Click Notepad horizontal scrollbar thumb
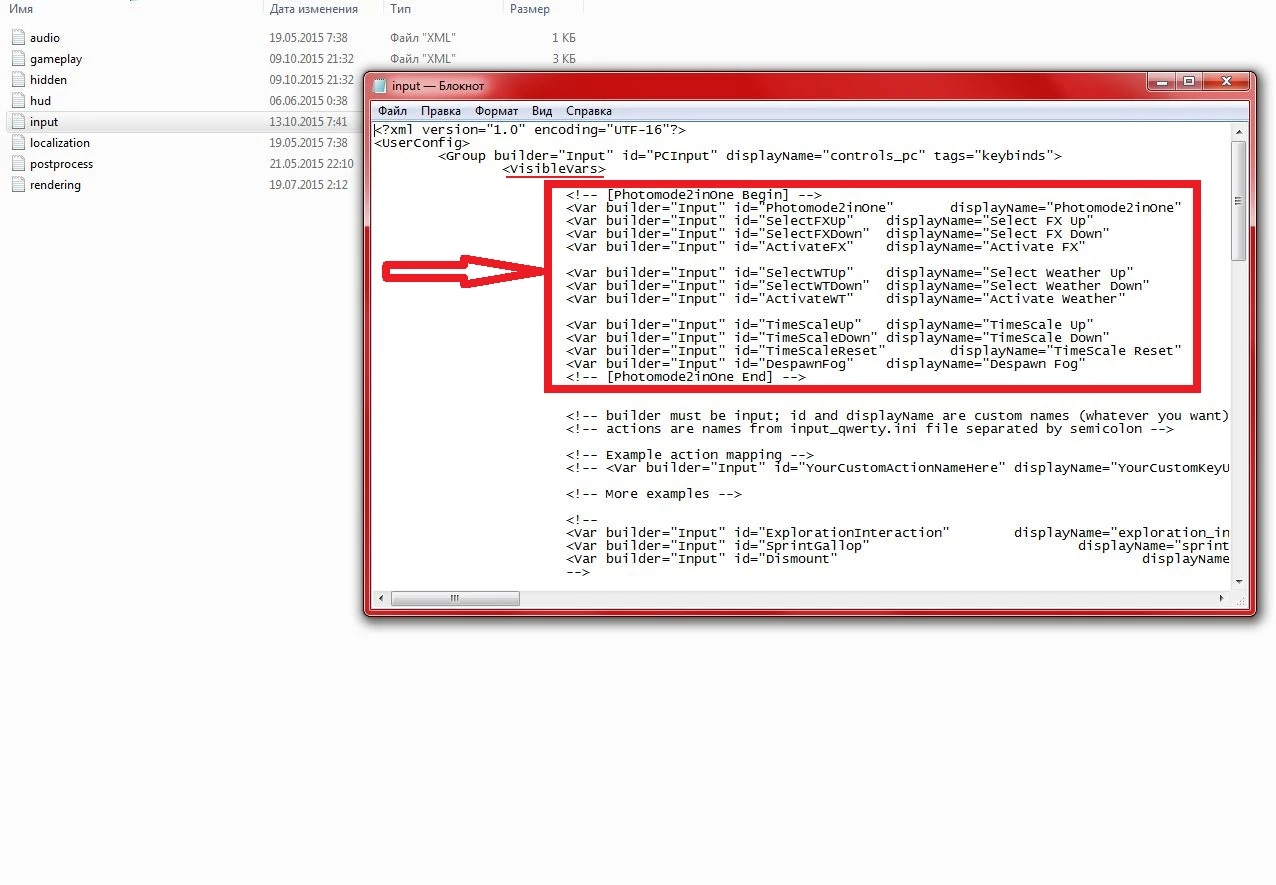Viewport: 1276px width, 885px height. point(455,599)
